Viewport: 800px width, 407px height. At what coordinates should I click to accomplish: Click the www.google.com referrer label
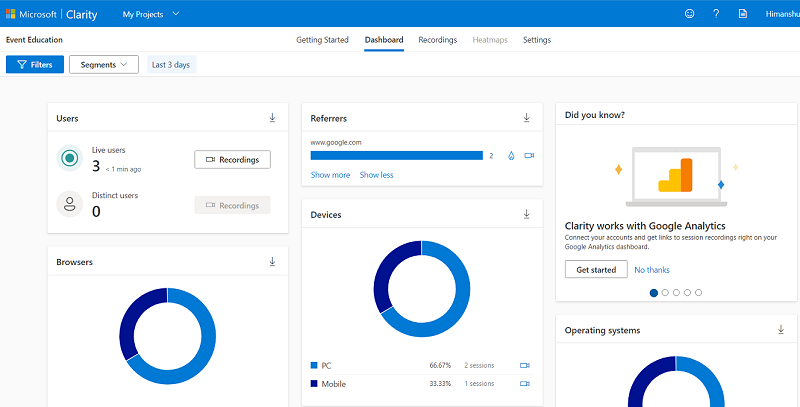(x=336, y=142)
